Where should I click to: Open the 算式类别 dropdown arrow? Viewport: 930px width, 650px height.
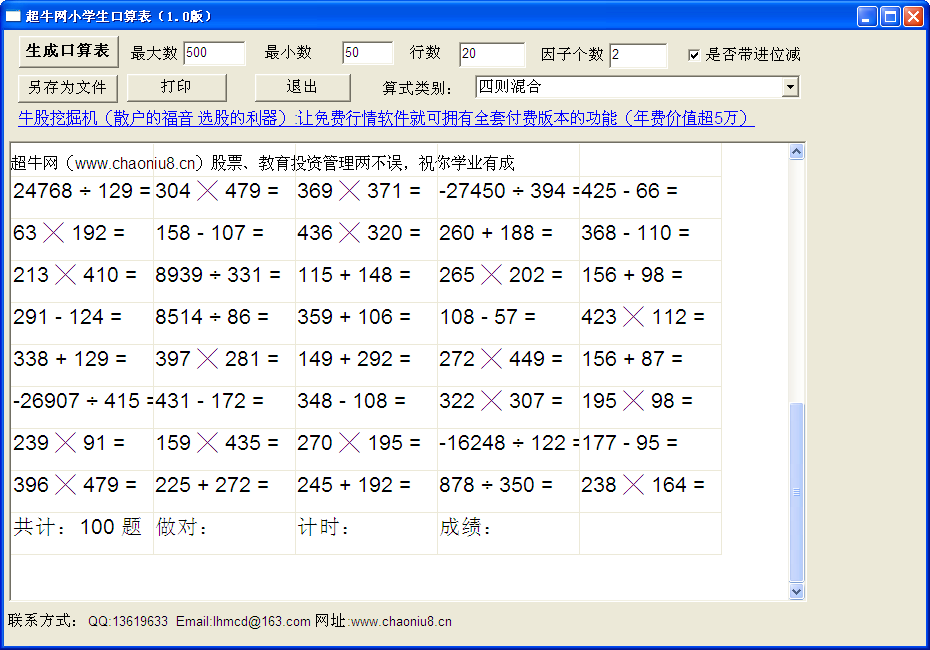789,87
